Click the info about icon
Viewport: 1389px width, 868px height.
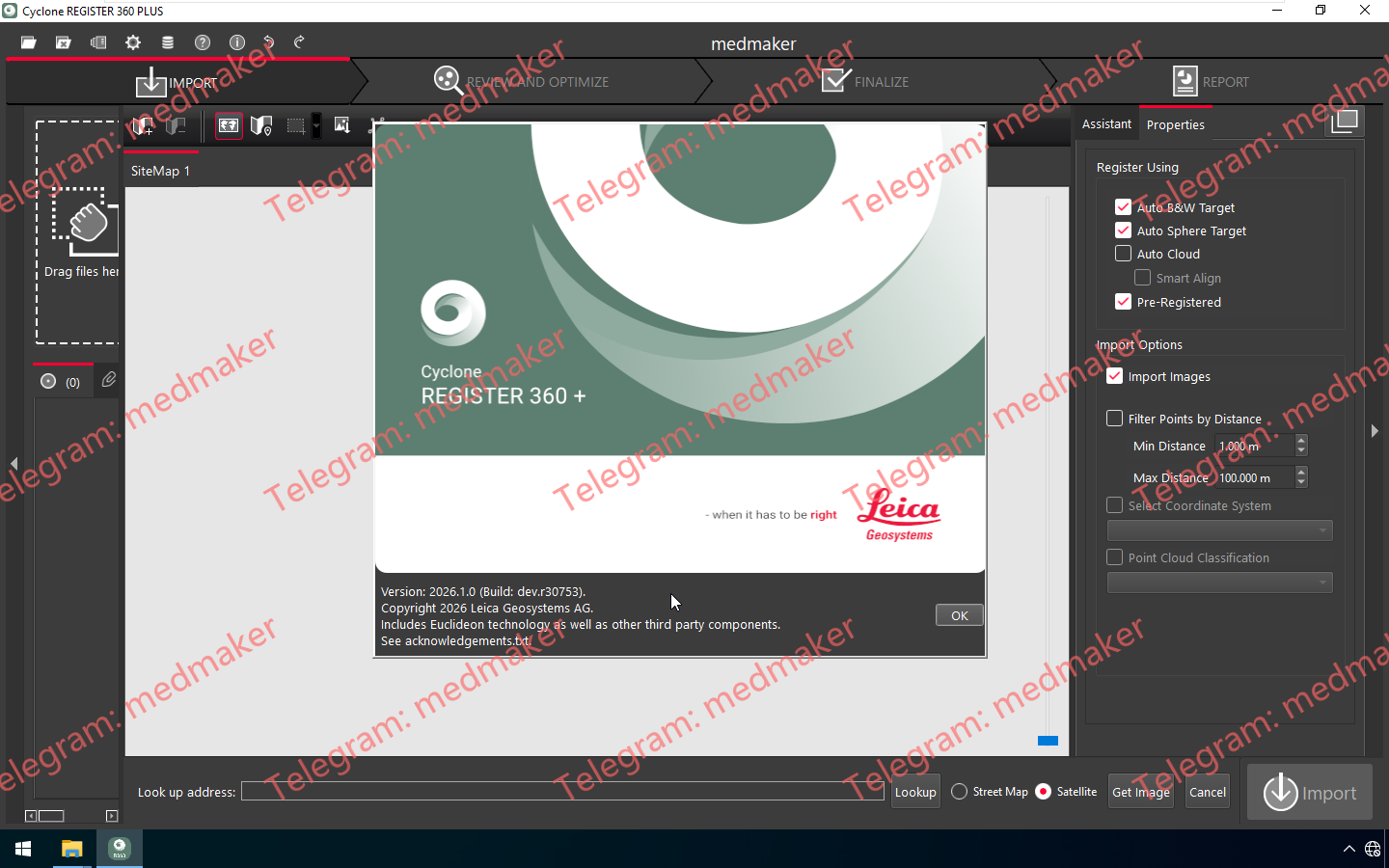tap(237, 42)
